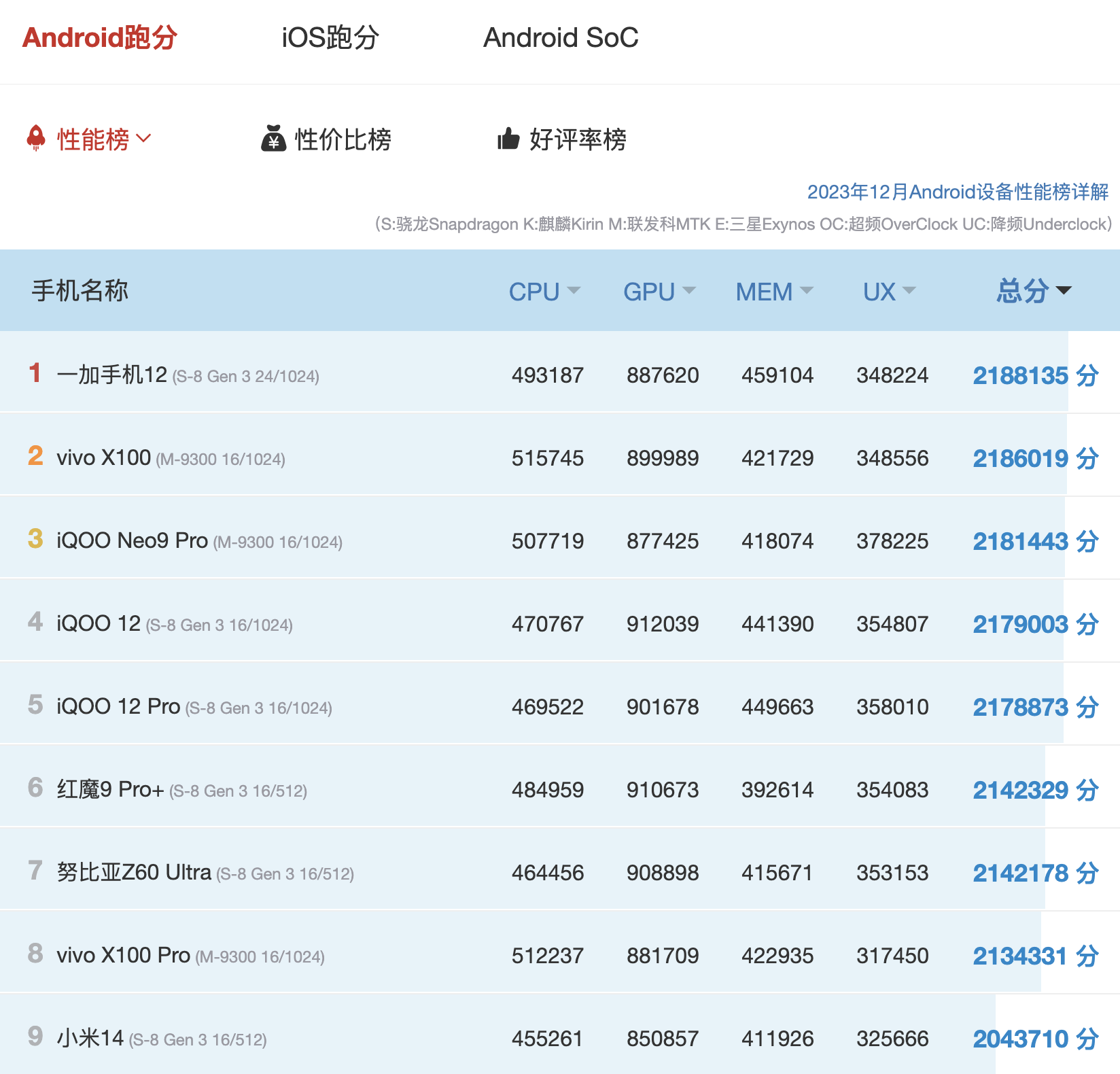This screenshot has height=1074, width=1120.
Task: Click GPU score 910673
Action: pos(663,790)
